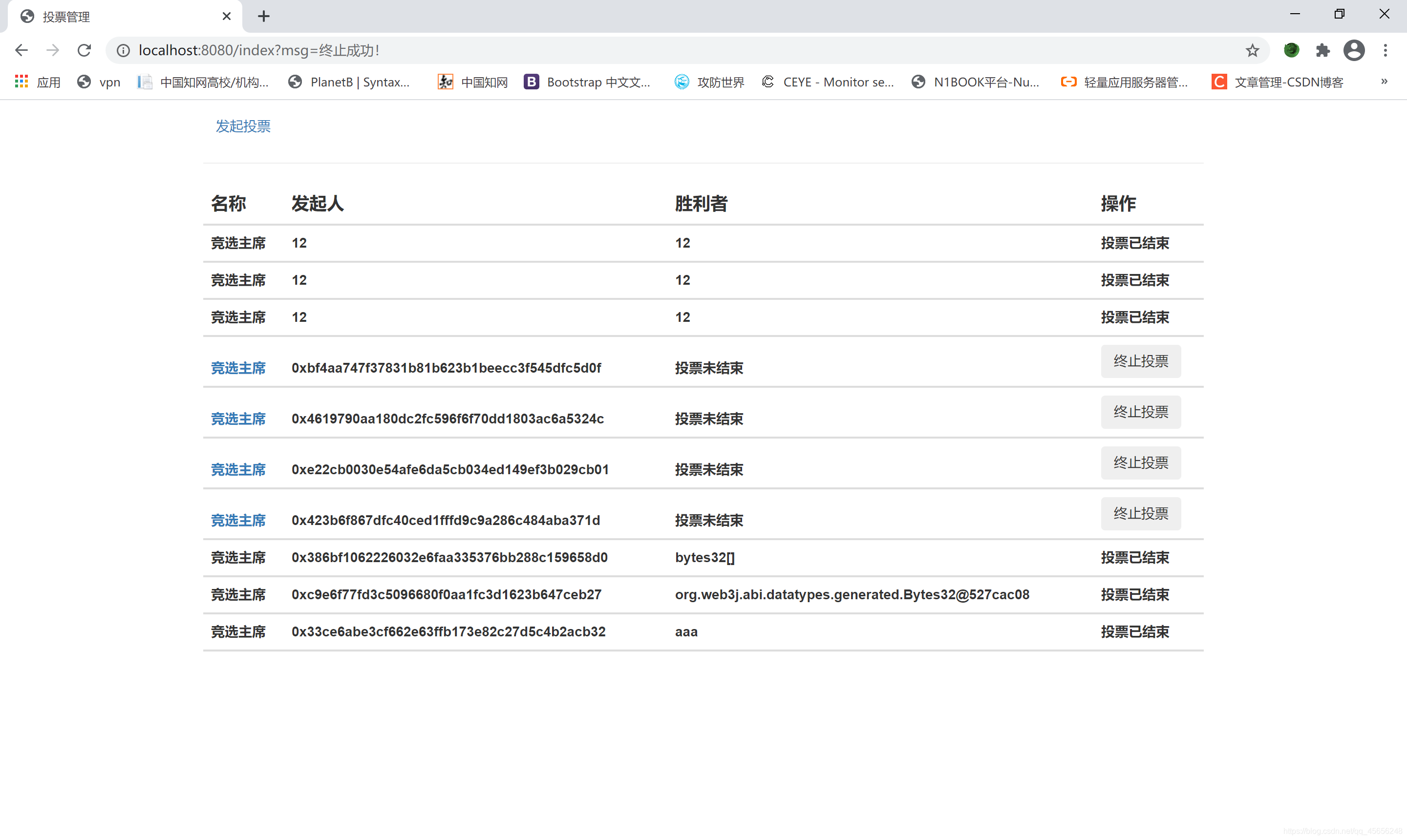Open the extensions puzzle icon
1407x840 pixels.
click(x=1322, y=50)
